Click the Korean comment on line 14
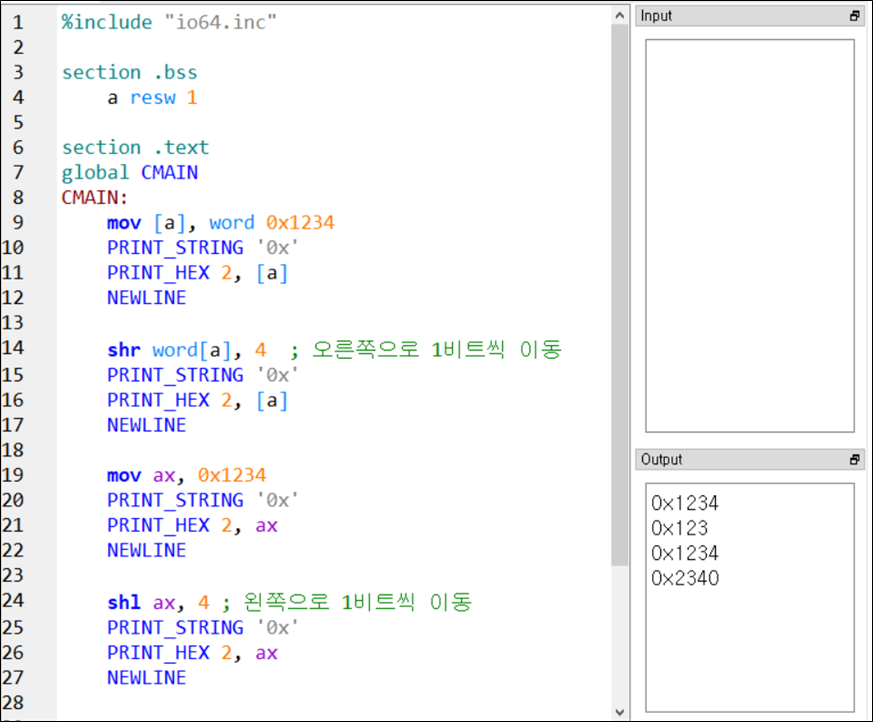The height and width of the screenshot is (722, 873). (x=426, y=350)
